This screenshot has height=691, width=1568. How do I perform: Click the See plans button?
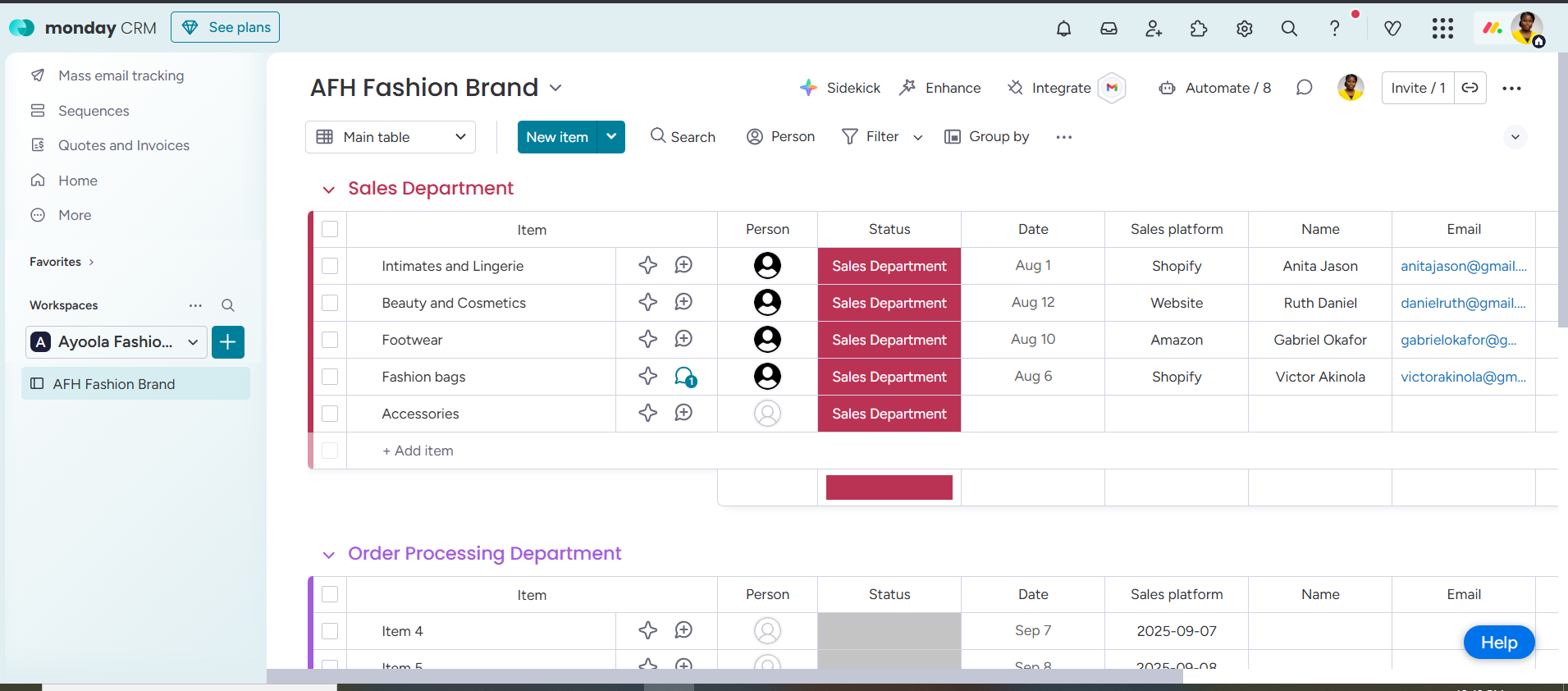pos(225,27)
